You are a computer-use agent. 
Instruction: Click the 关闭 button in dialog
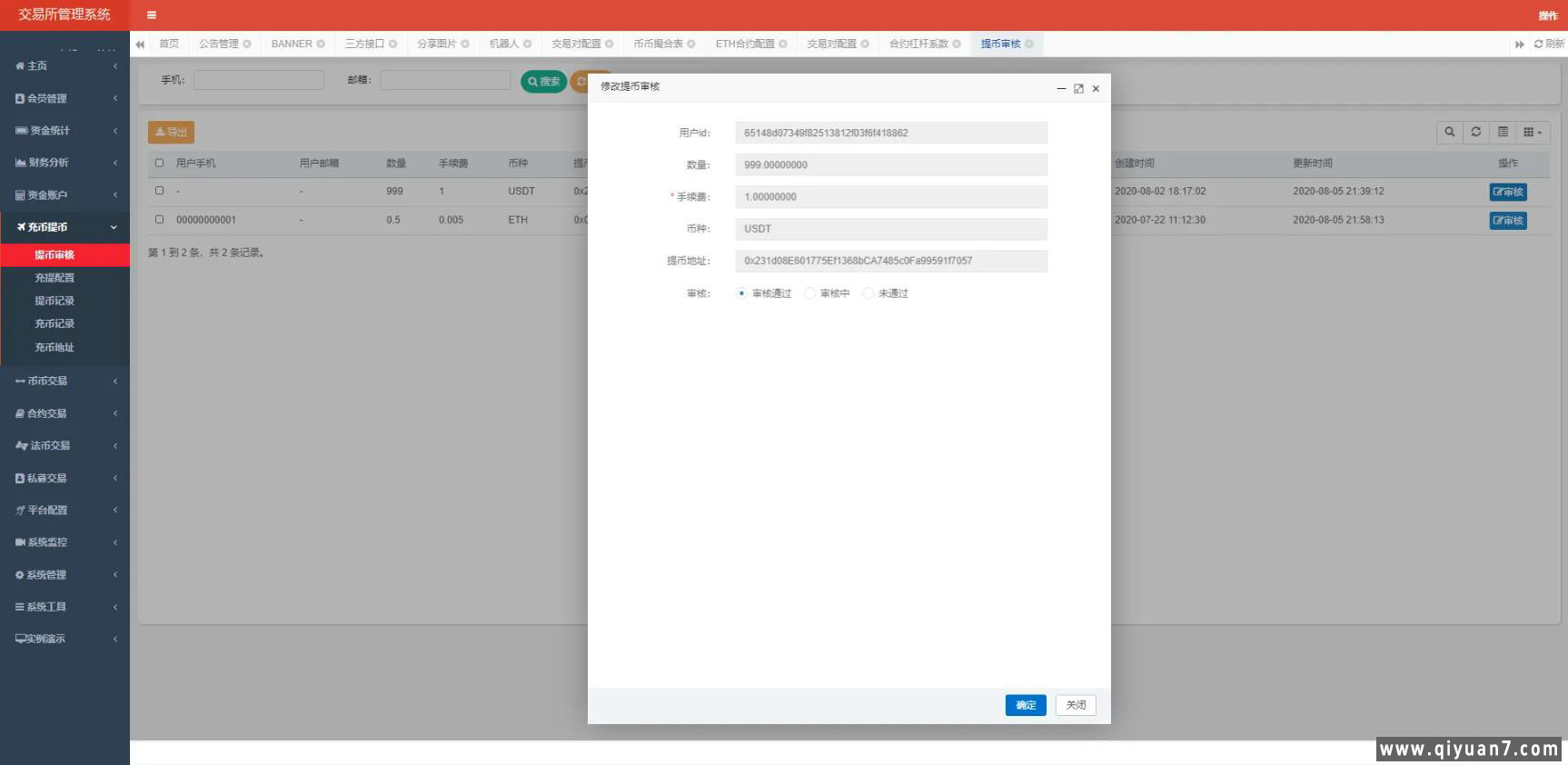pyautogui.click(x=1076, y=705)
